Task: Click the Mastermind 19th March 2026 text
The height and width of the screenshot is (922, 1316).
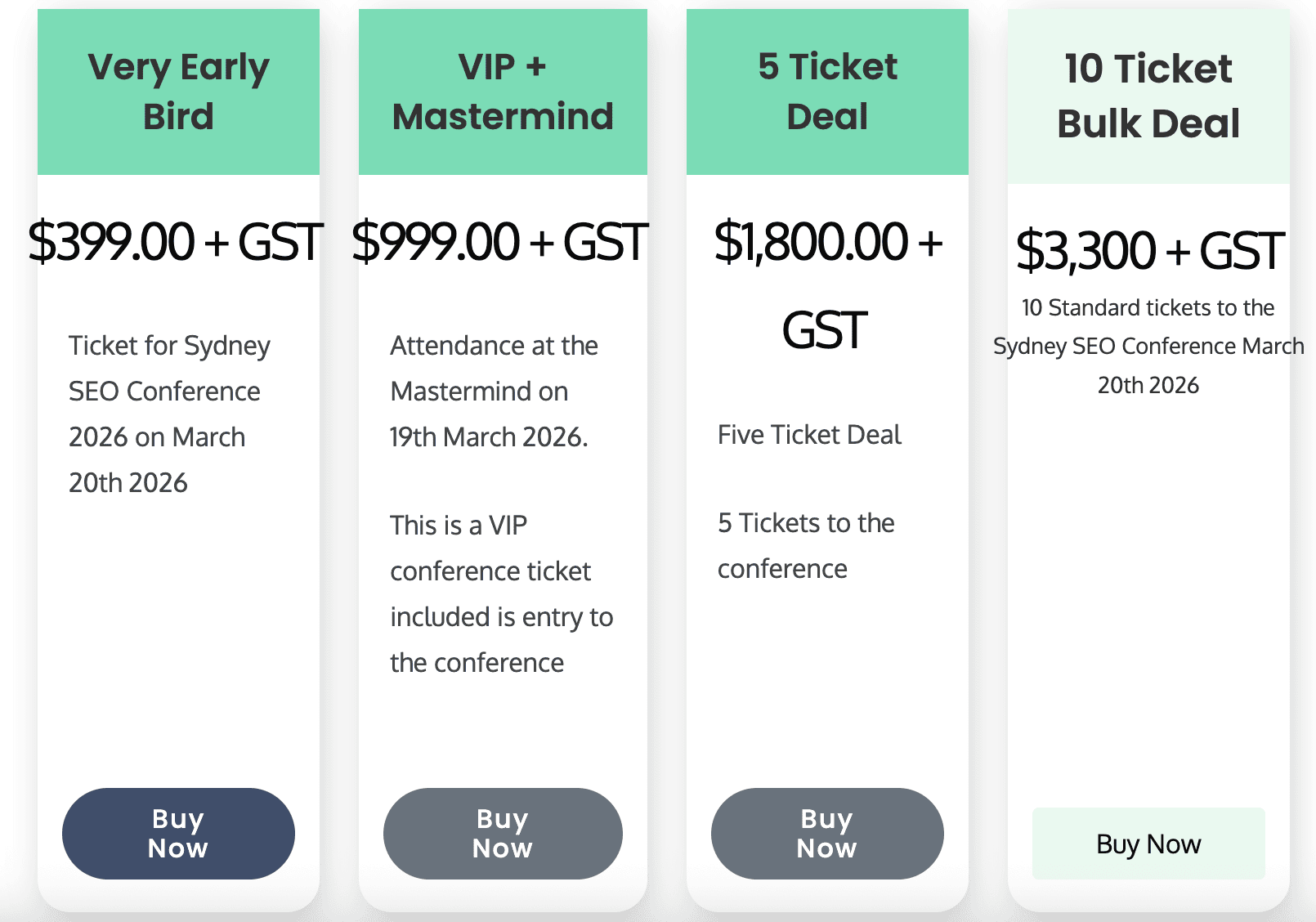Action: 493,392
